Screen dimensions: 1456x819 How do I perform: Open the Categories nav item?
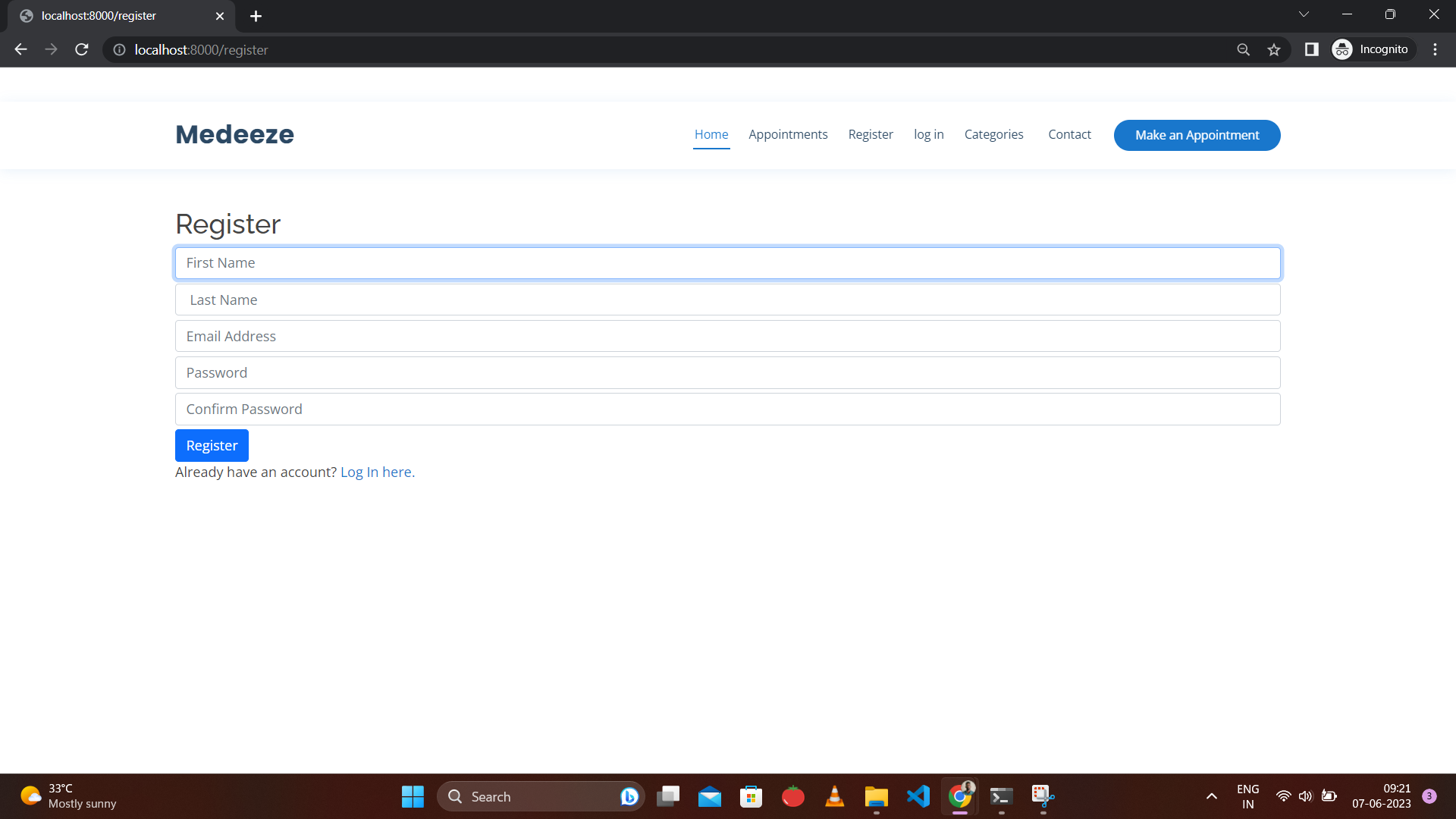point(993,134)
